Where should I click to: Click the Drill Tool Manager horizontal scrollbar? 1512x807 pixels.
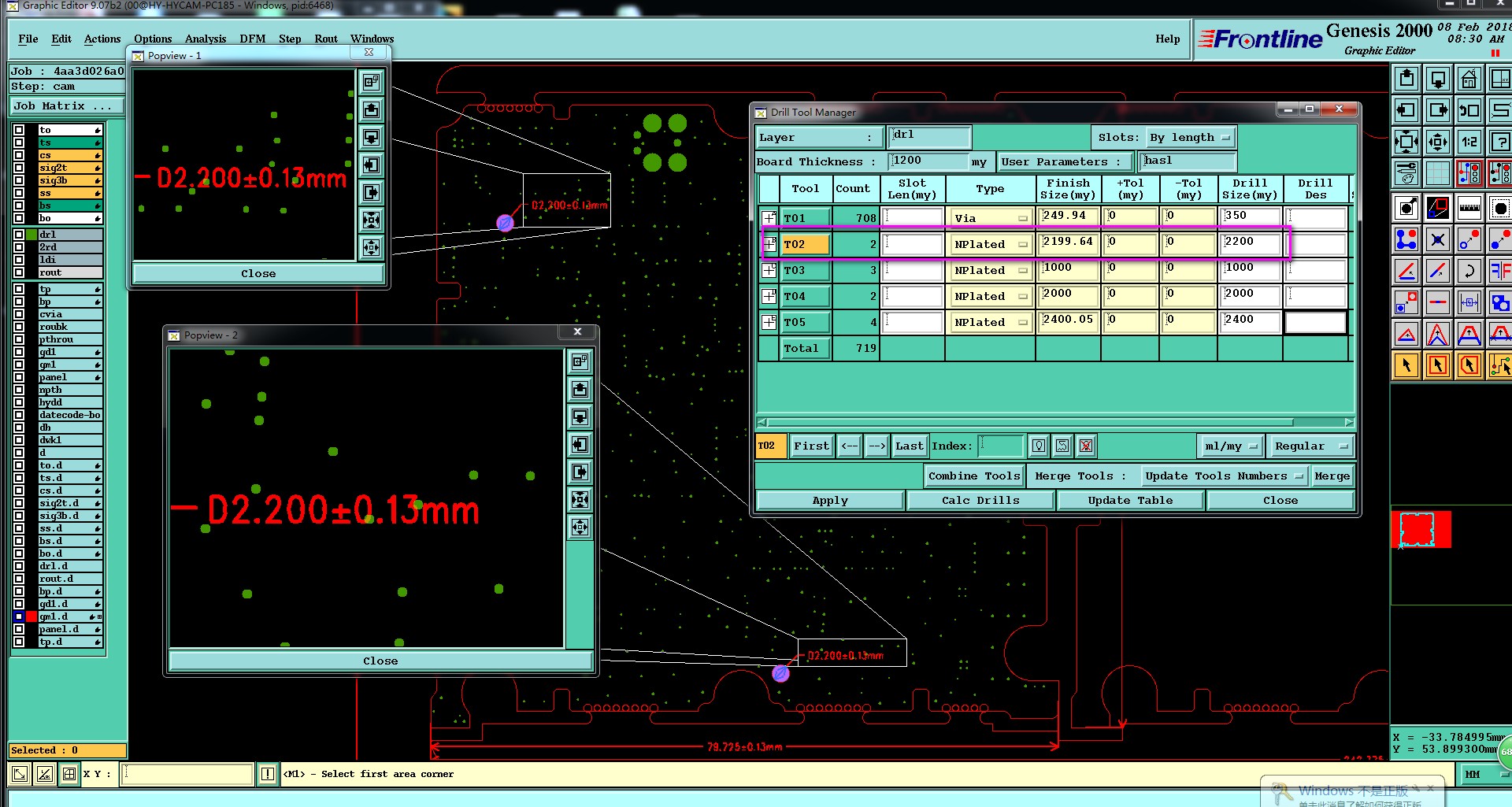point(1055,422)
